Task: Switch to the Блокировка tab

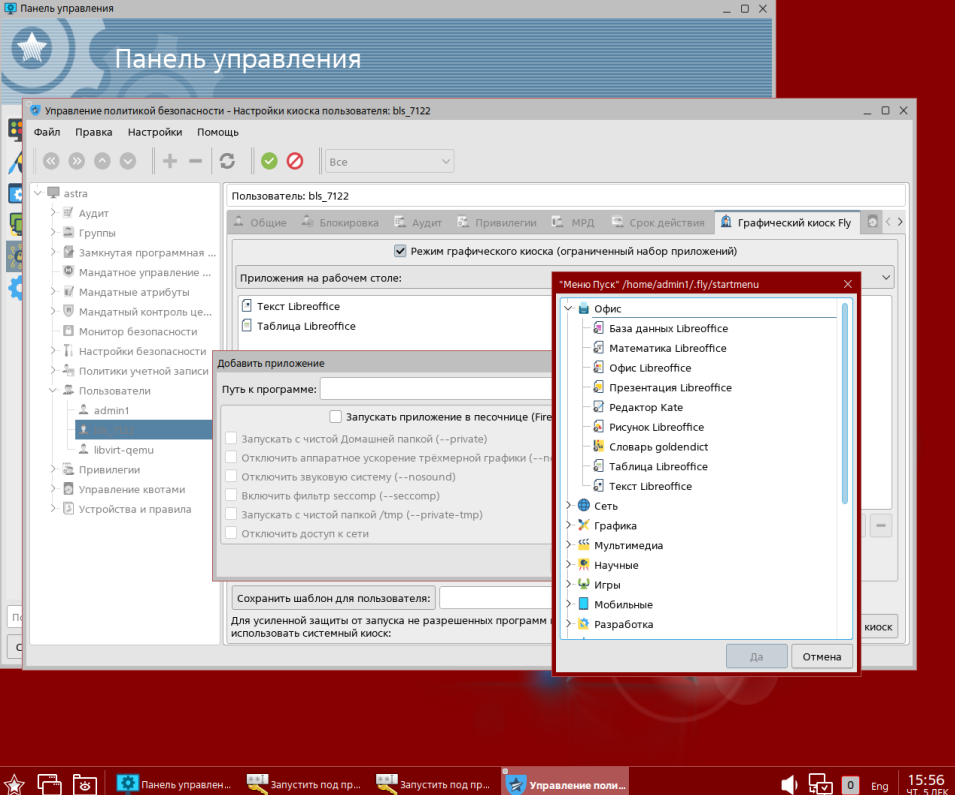Action: [340, 222]
